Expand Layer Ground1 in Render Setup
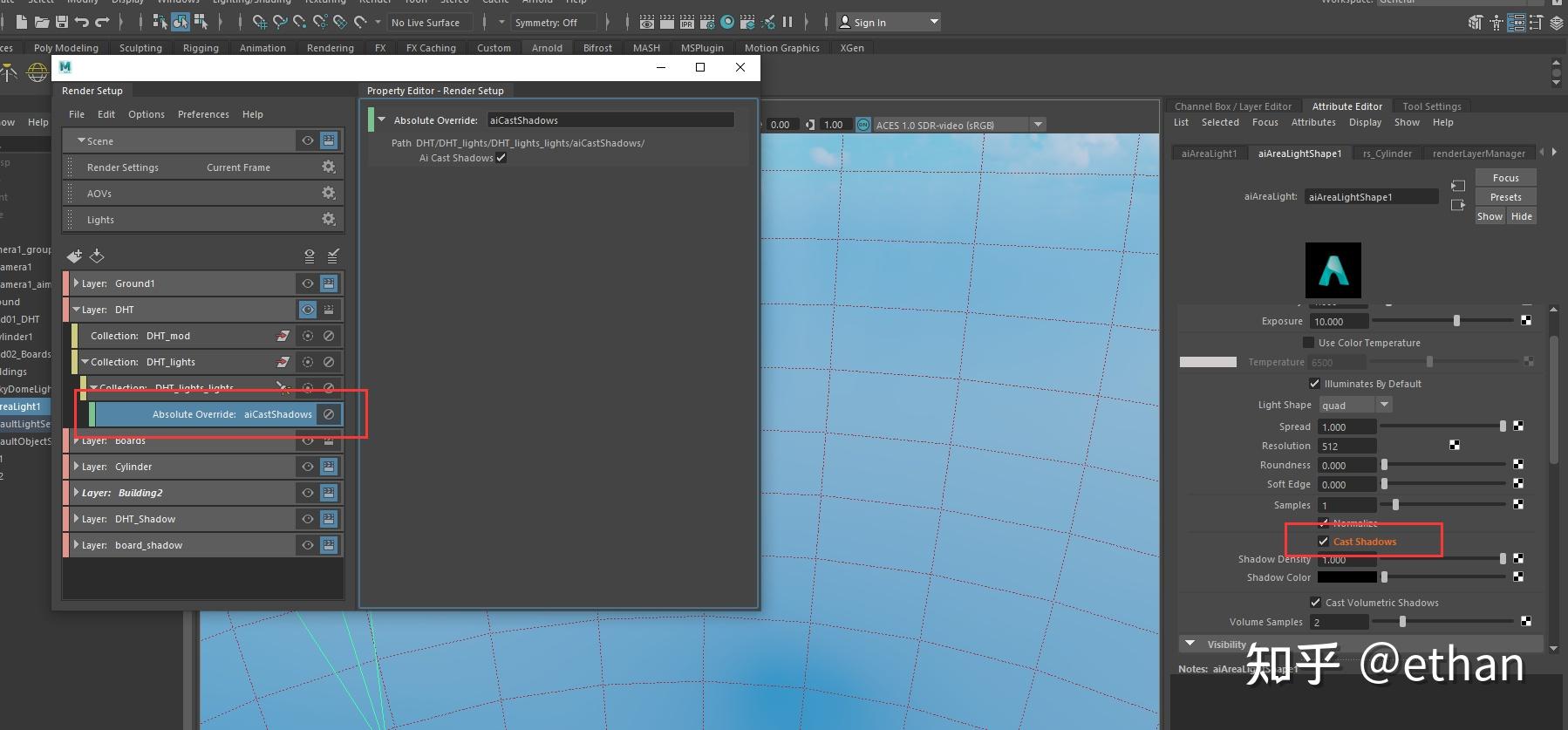 coord(77,283)
